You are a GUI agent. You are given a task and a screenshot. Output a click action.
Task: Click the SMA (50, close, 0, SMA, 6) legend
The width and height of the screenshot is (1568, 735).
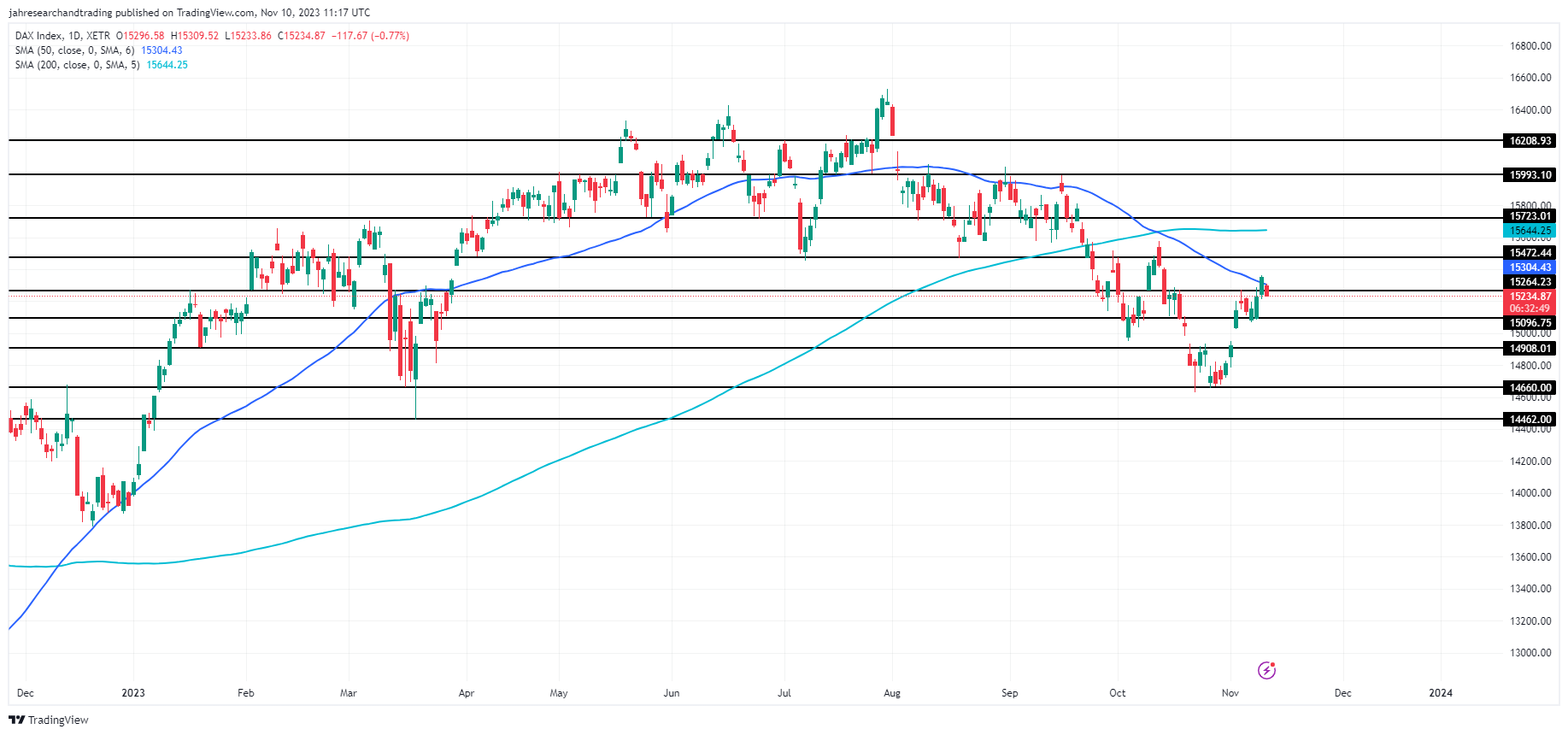tap(74, 50)
